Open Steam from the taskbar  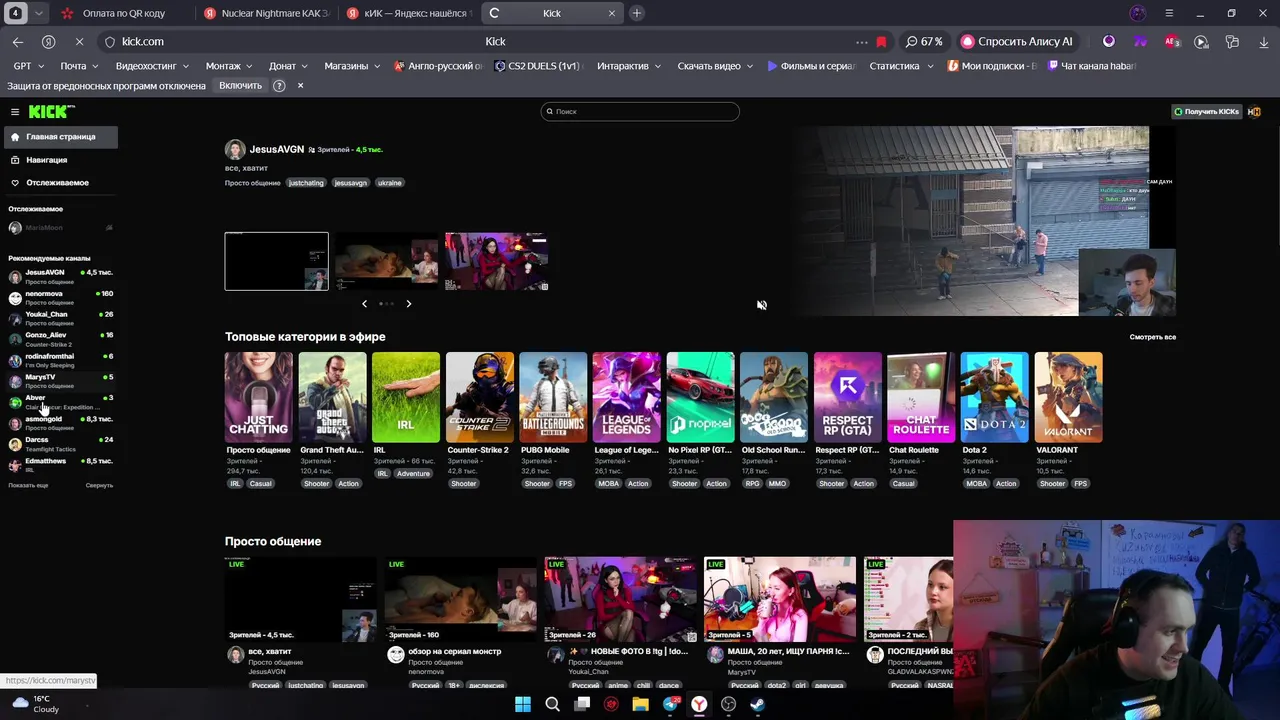tap(757, 704)
